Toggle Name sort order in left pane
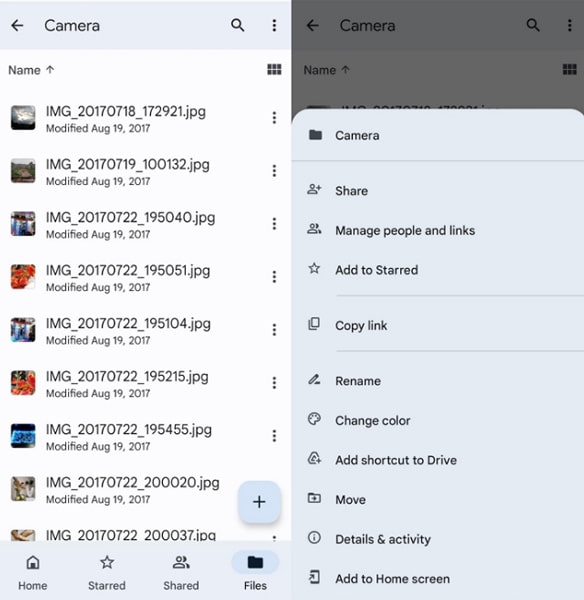584x600 pixels. [31, 70]
